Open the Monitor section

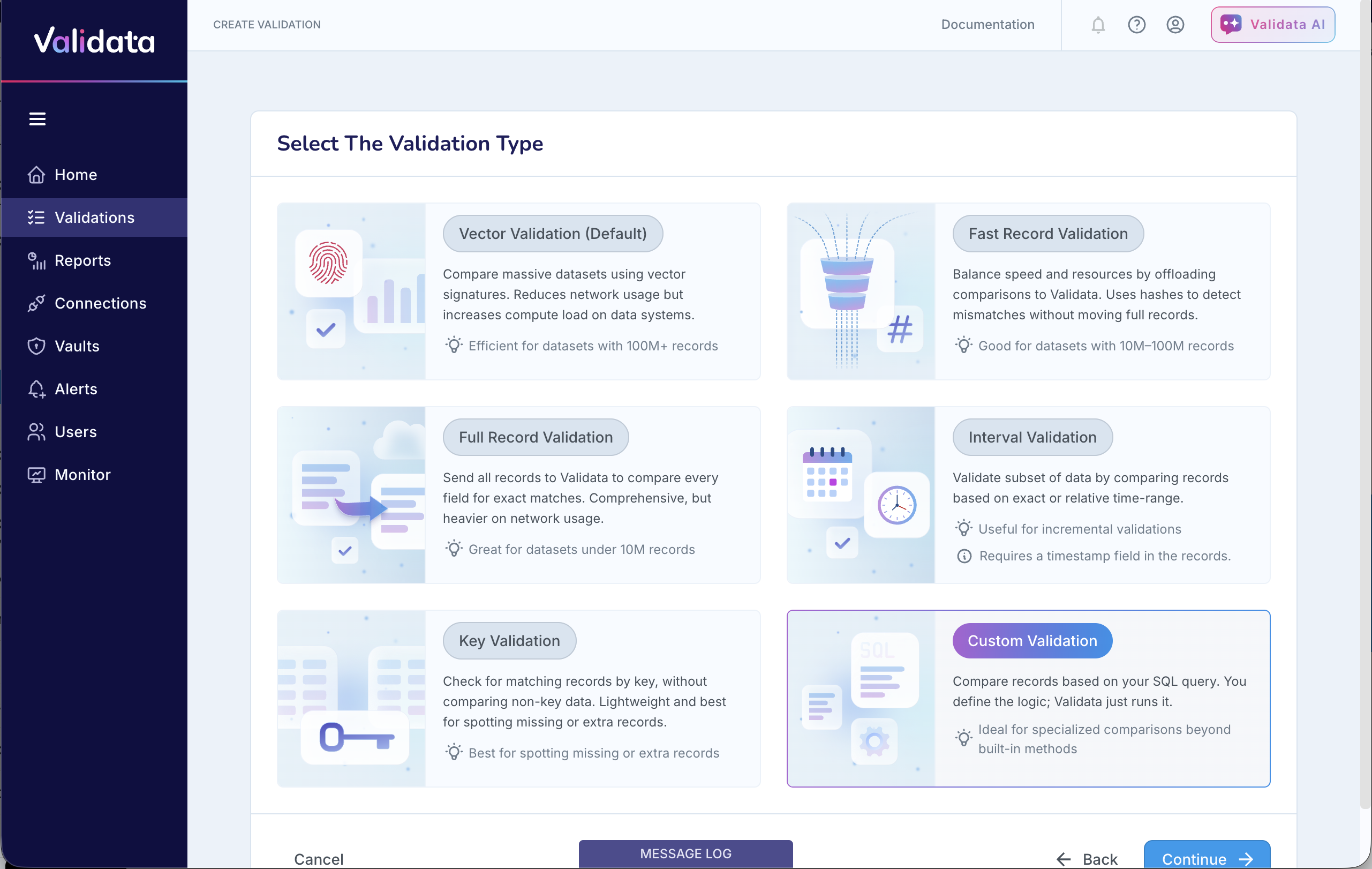(81, 474)
